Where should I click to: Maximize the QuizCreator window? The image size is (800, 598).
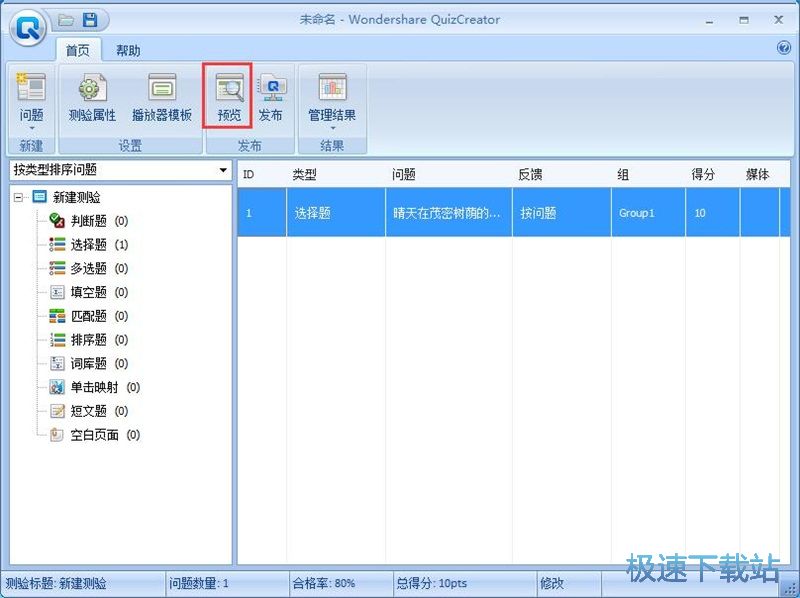pos(744,20)
